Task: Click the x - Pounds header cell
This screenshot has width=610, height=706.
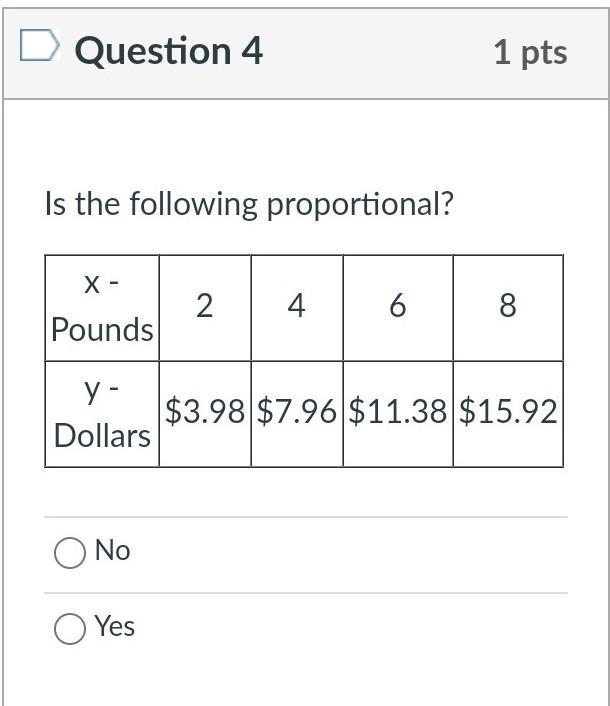Action: [102, 308]
